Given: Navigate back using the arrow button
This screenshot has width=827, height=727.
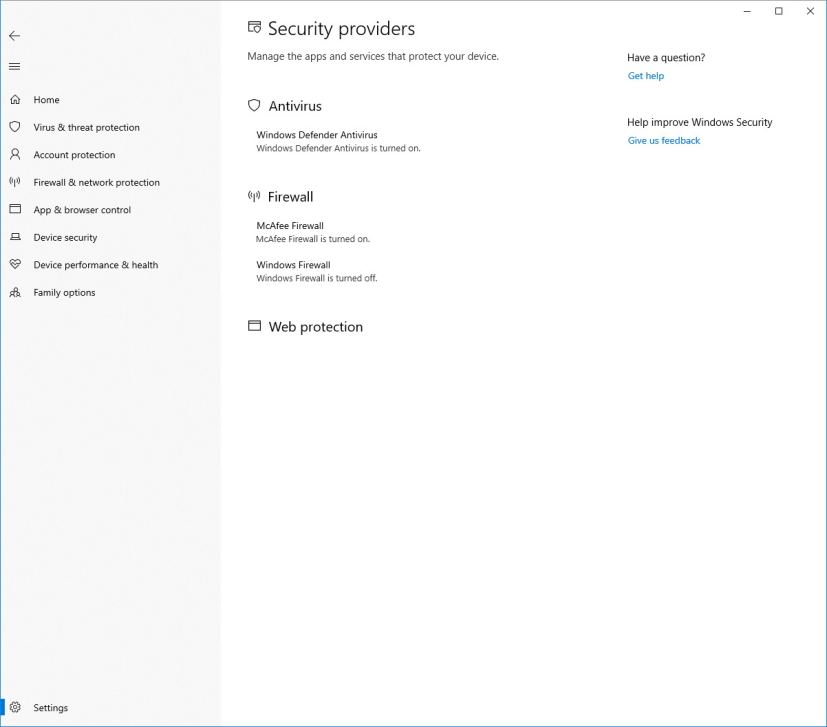Looking at the screenshot, I should tap(14, 35).
